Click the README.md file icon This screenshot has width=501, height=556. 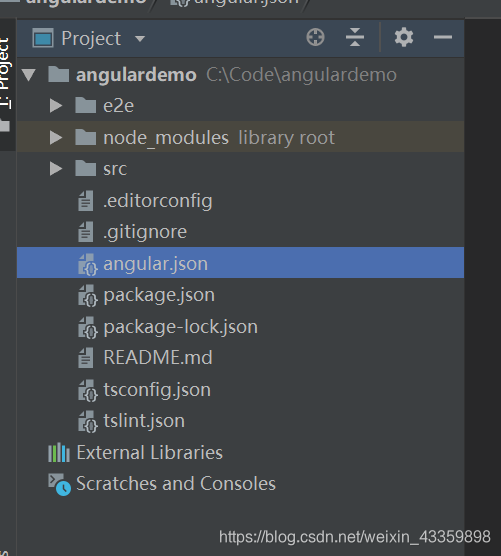coord(86,357)
